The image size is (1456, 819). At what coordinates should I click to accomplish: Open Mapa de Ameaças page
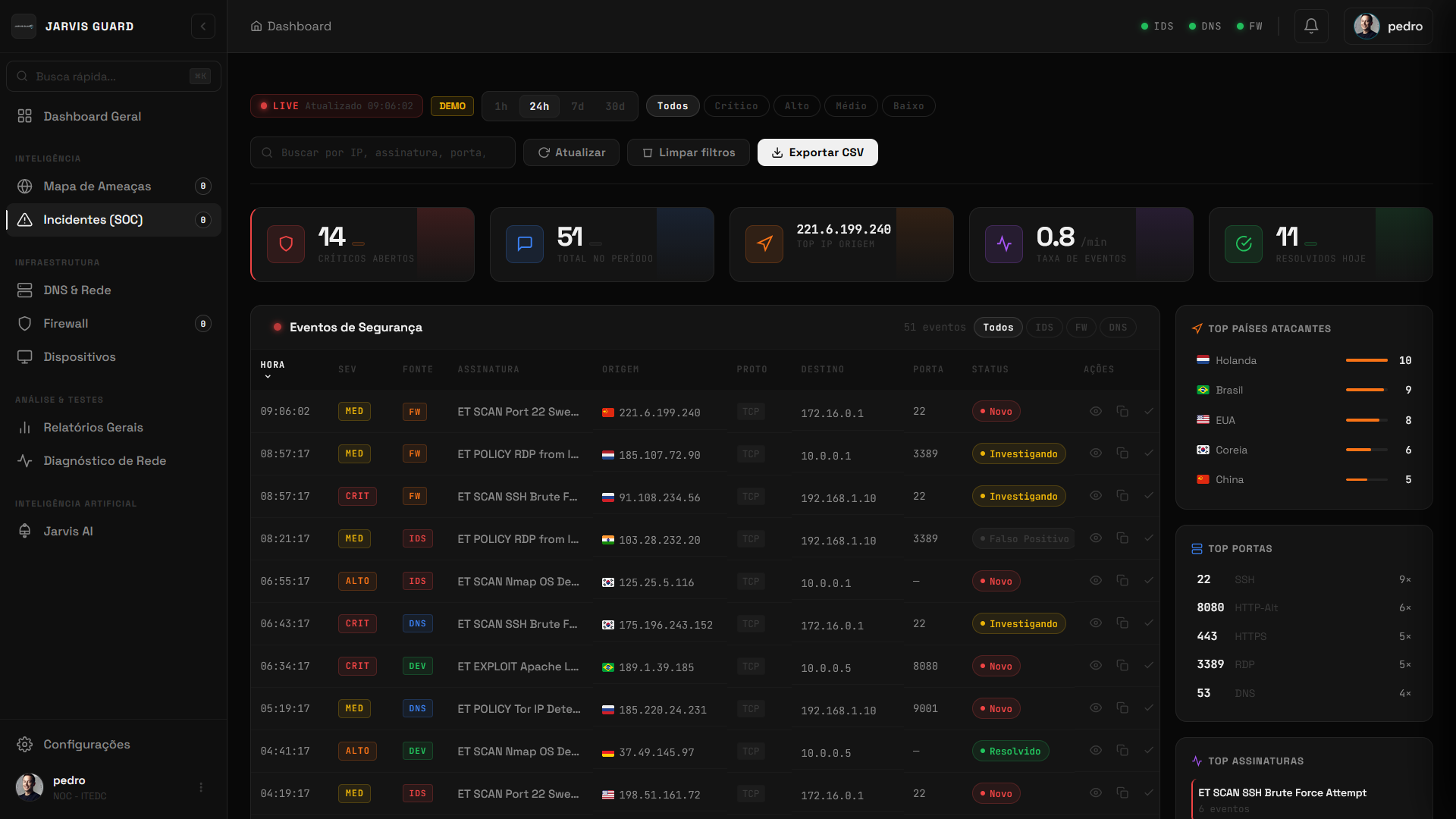tap(97, 187)
